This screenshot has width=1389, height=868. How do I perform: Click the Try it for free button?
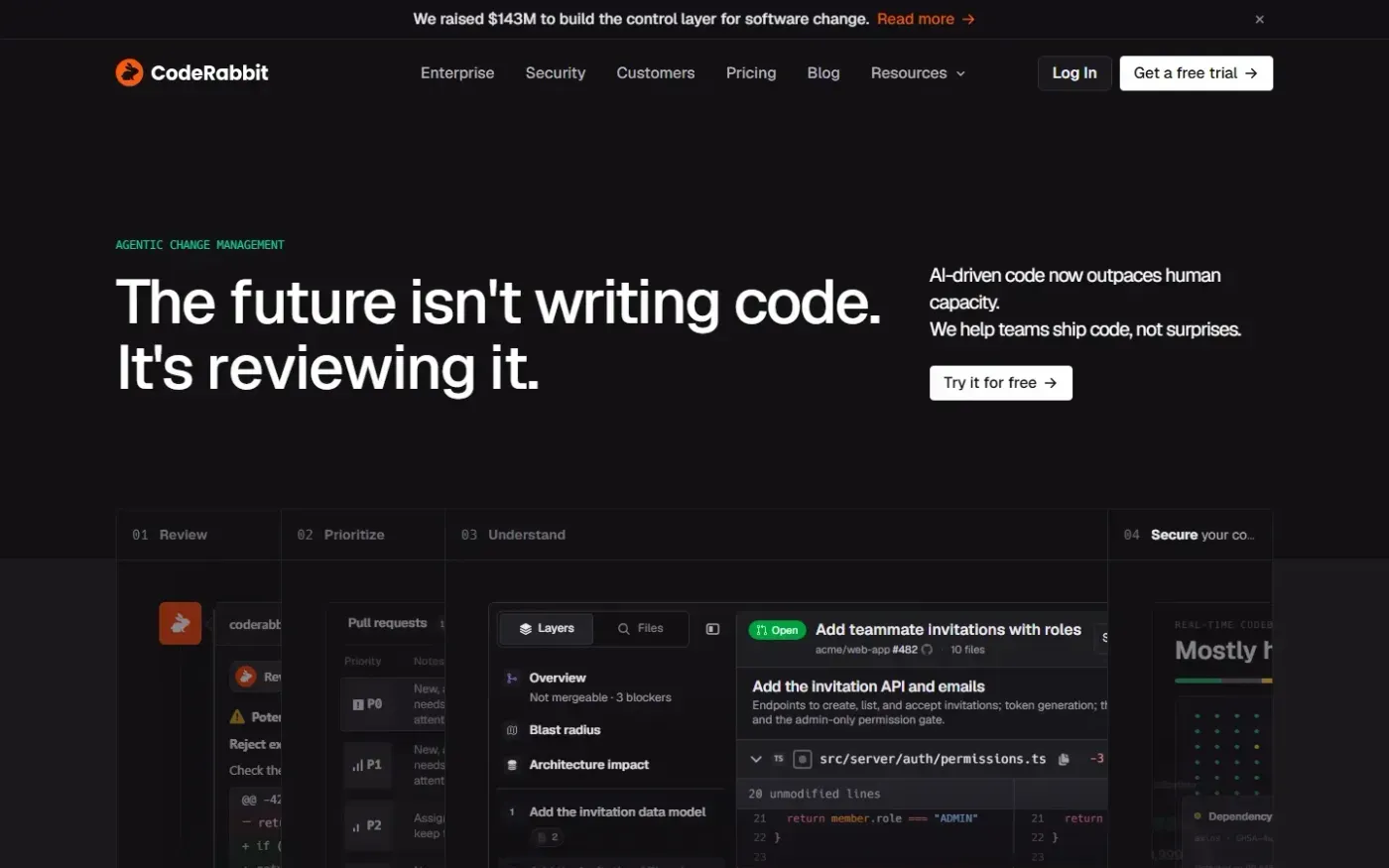click(x=1001, y=383)
